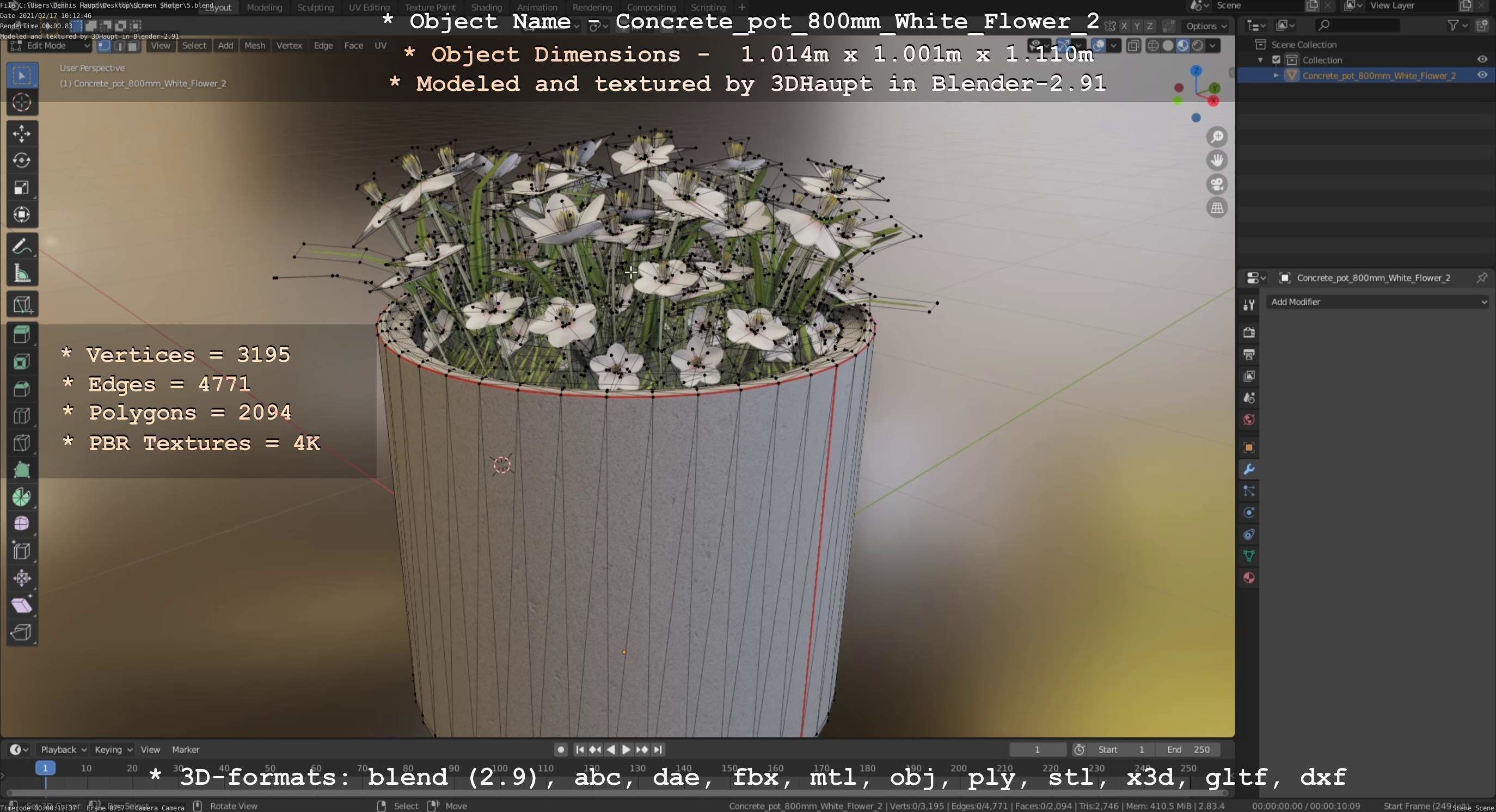Open the Options dropdown in header

[1206, 26]
